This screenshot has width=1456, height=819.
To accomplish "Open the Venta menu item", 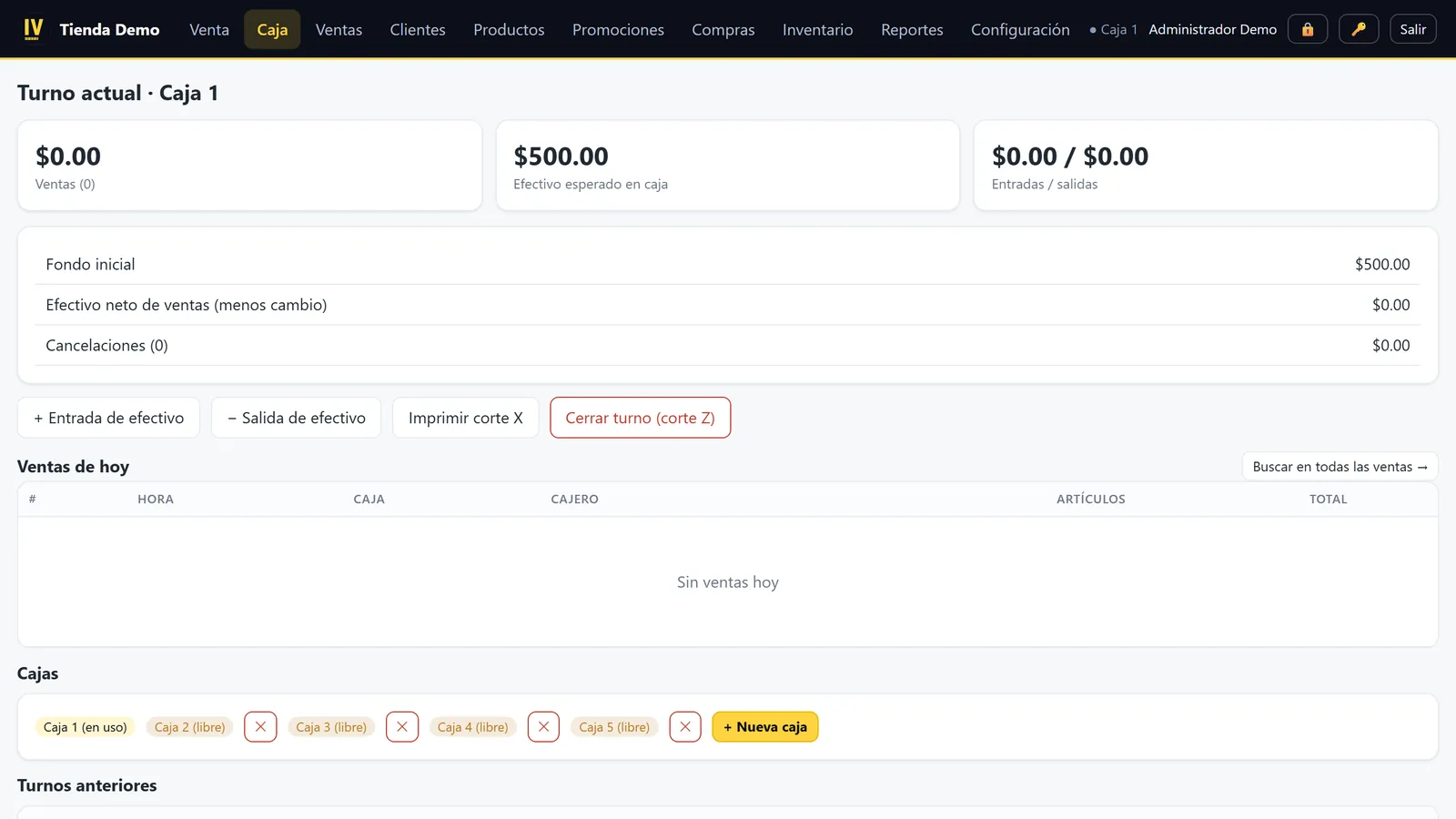I will click(209, 29).
